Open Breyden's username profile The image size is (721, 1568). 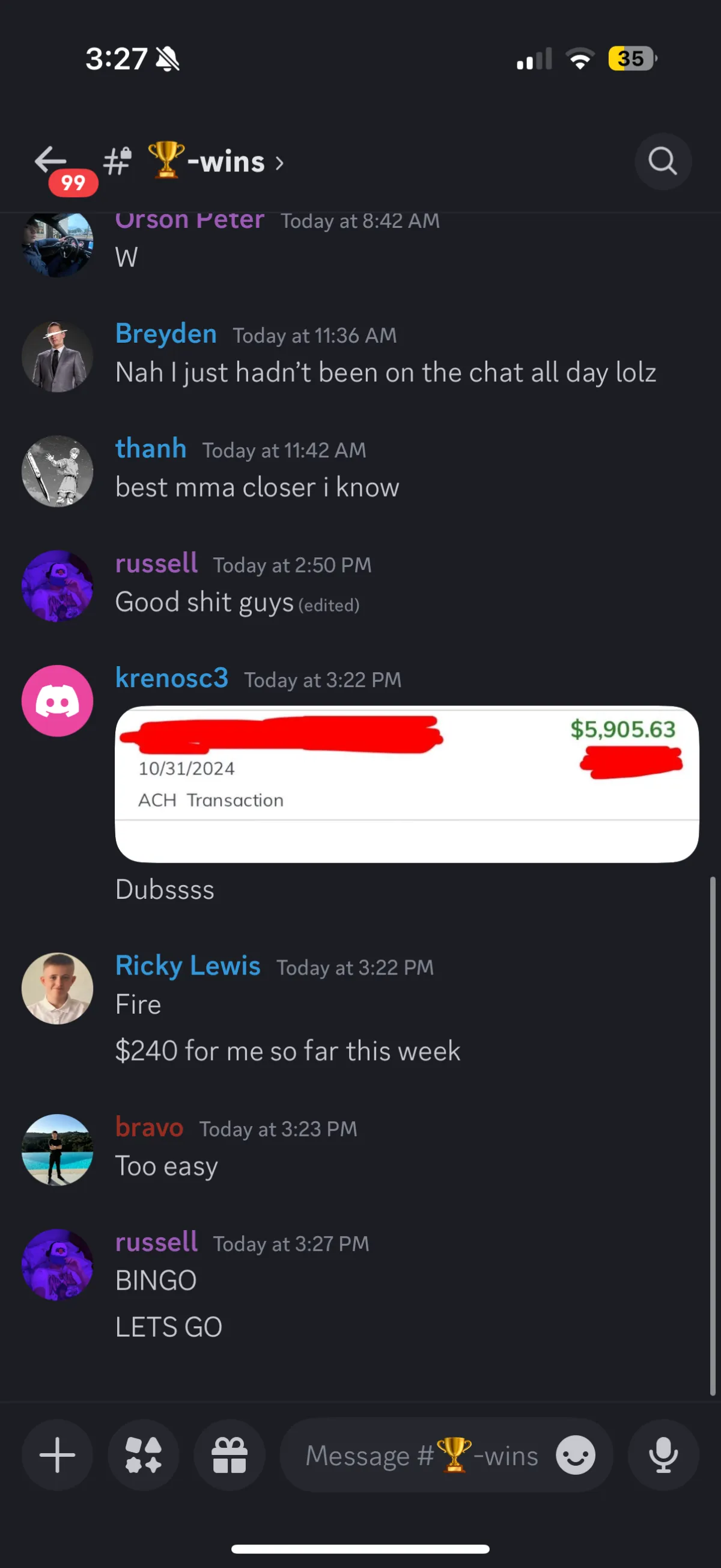click(x=166, y=334)
